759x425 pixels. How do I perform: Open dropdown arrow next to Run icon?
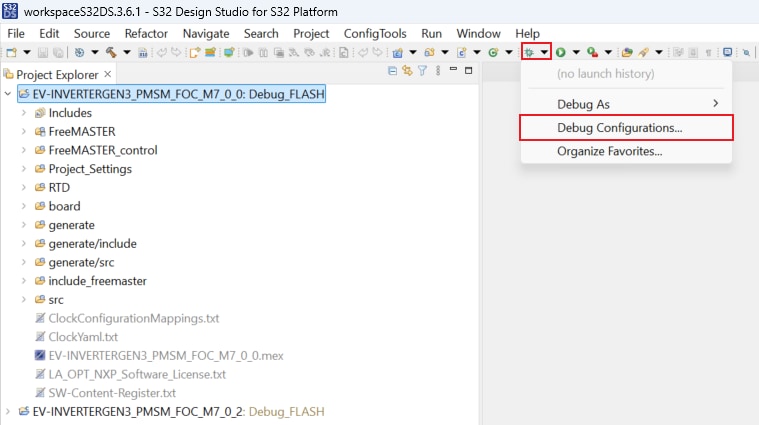coord(575,52)
